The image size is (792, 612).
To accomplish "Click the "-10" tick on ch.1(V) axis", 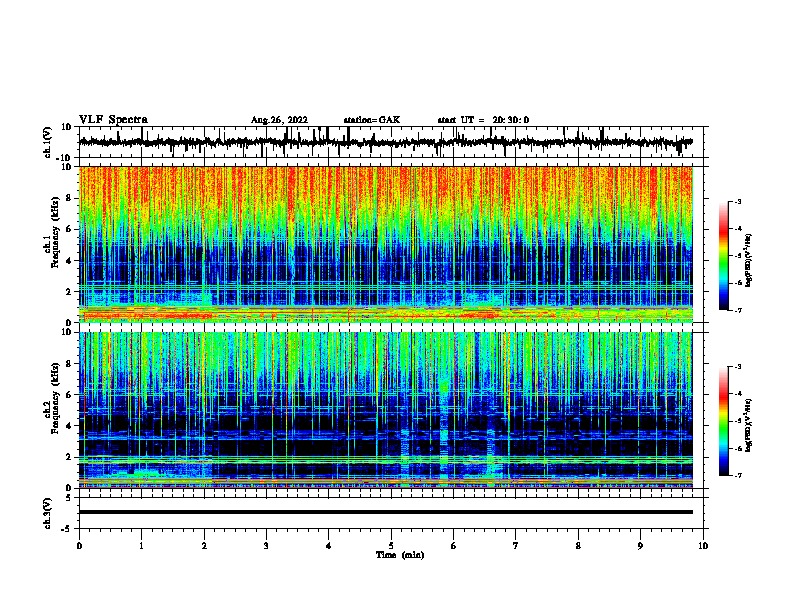I will tap(65, 158).
